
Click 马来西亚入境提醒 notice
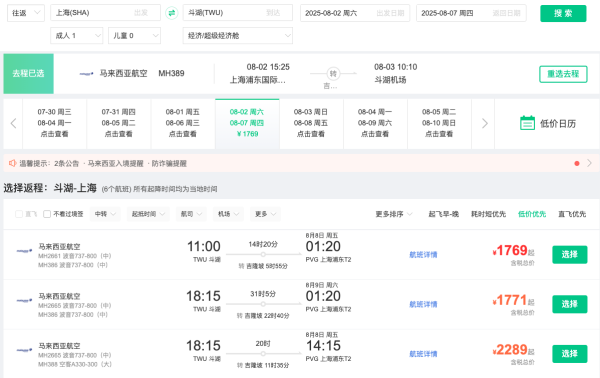(x=115, y=163)
